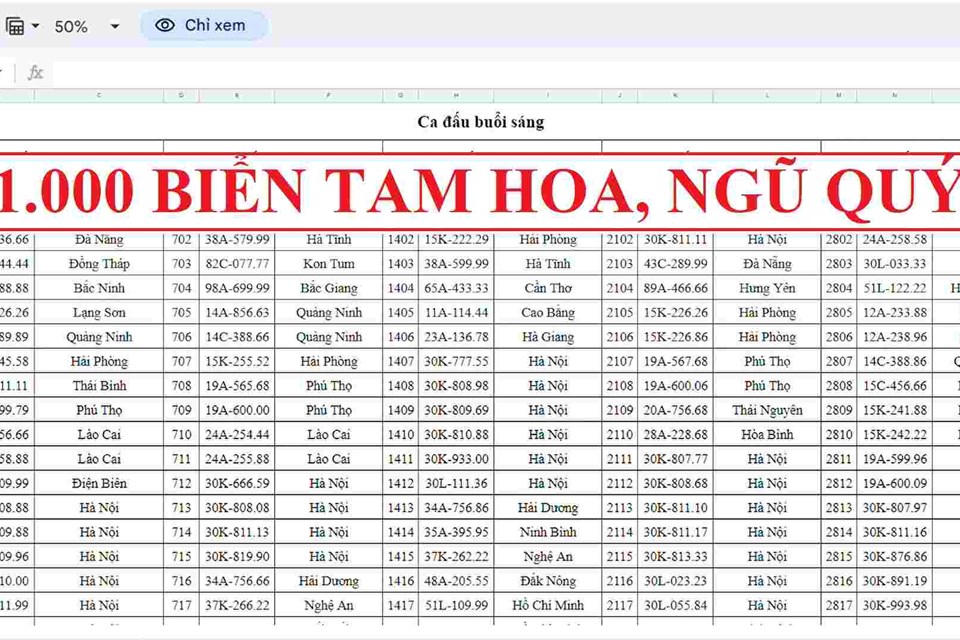The width and height of the screenshot is (960, 640).
Task: Select column C header
Action: tap(98, 96)
